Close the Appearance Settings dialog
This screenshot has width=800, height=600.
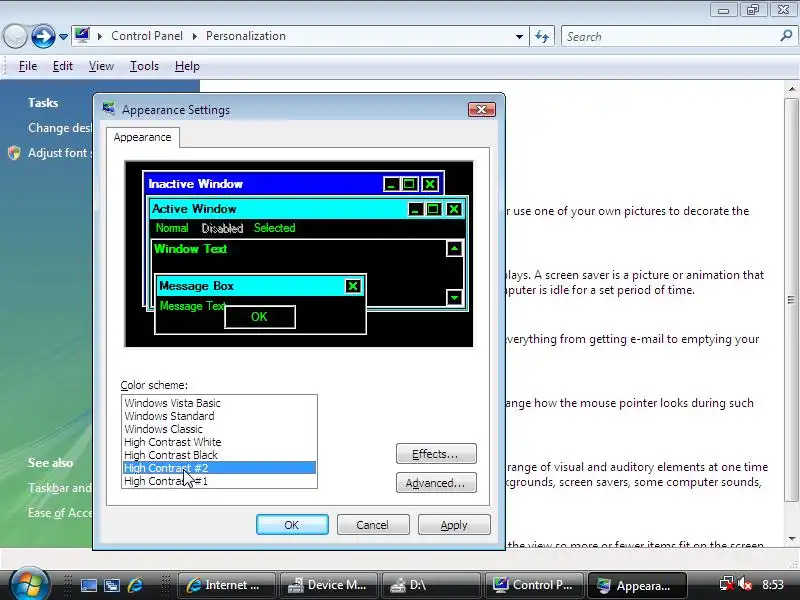[x=482, y=110]
